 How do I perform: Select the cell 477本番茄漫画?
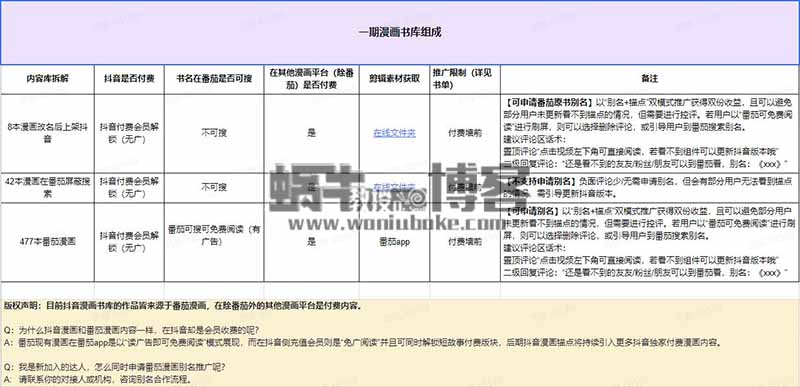coord(47,242)
